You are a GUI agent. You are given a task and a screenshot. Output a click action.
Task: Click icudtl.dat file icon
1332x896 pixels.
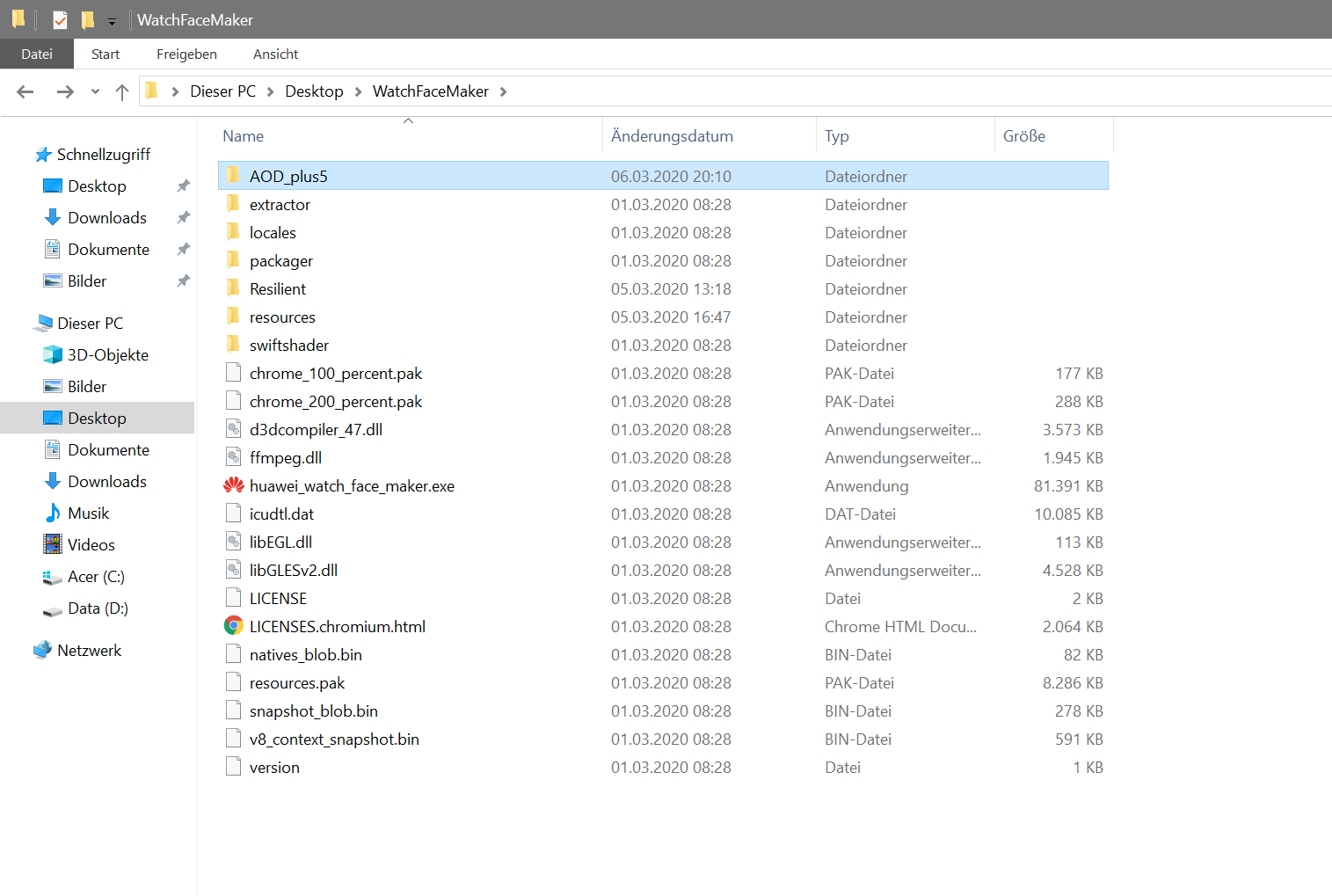(x=233, y=514)
